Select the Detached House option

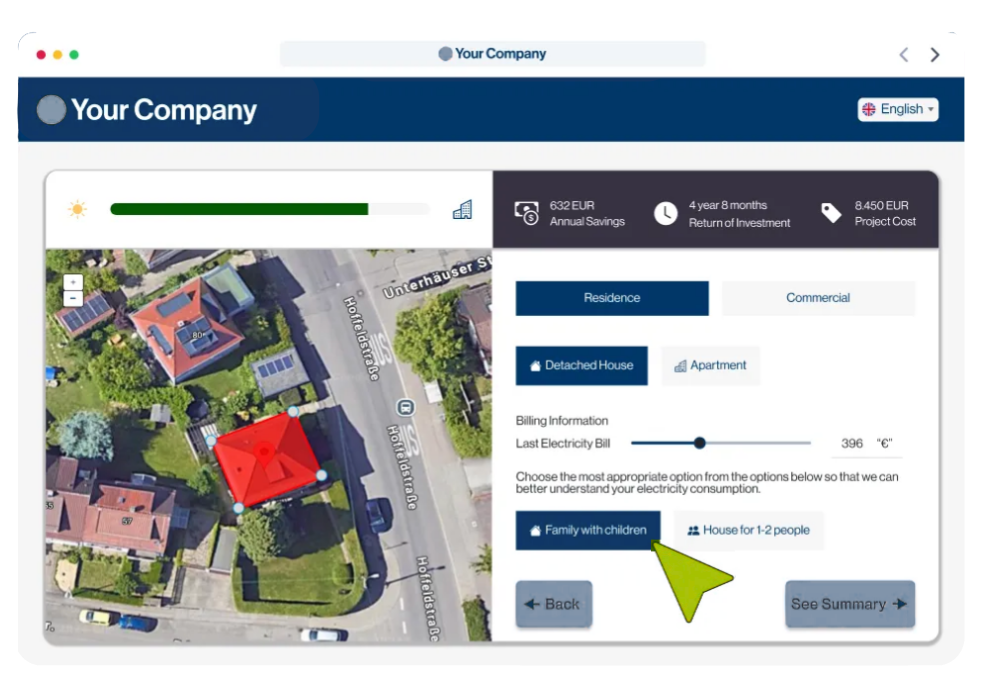click(581, 366)
